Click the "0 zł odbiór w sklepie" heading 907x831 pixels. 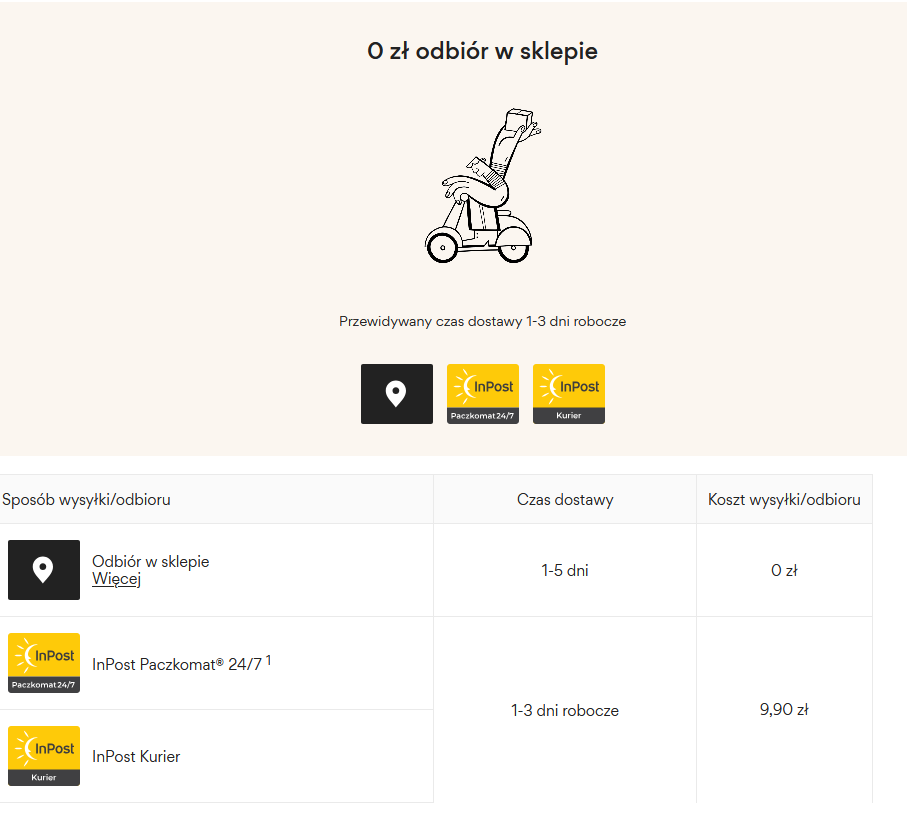point(482,51)
